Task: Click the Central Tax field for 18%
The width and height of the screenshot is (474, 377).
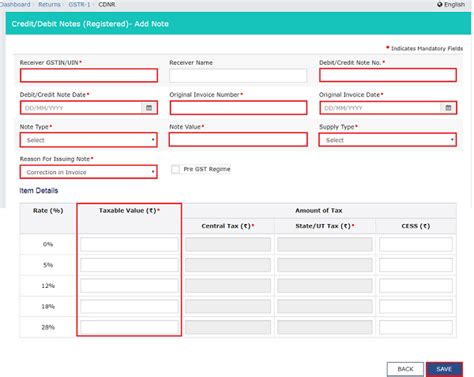Action: click(228, 306)
